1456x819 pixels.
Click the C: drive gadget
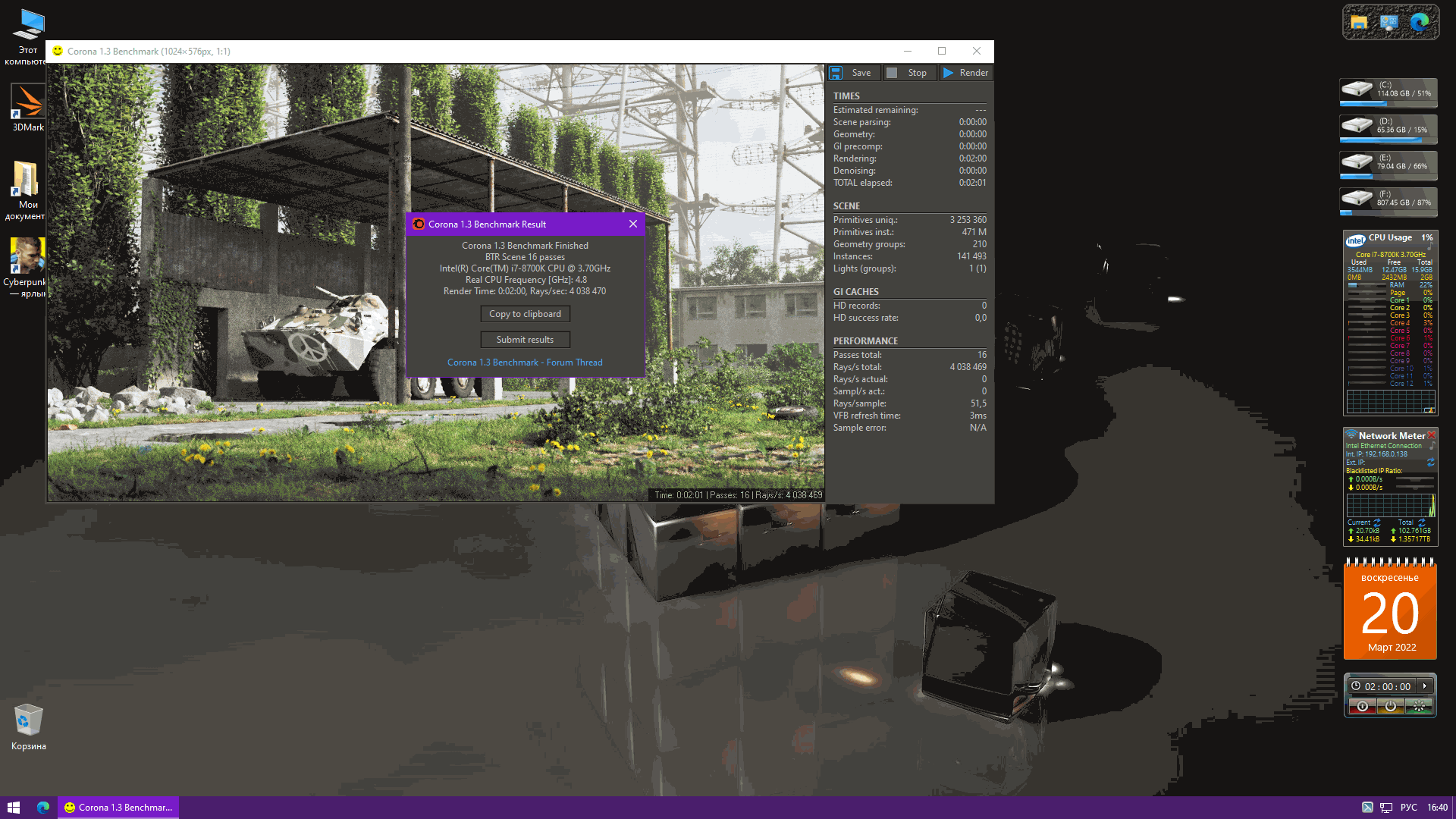[1388, 93]
